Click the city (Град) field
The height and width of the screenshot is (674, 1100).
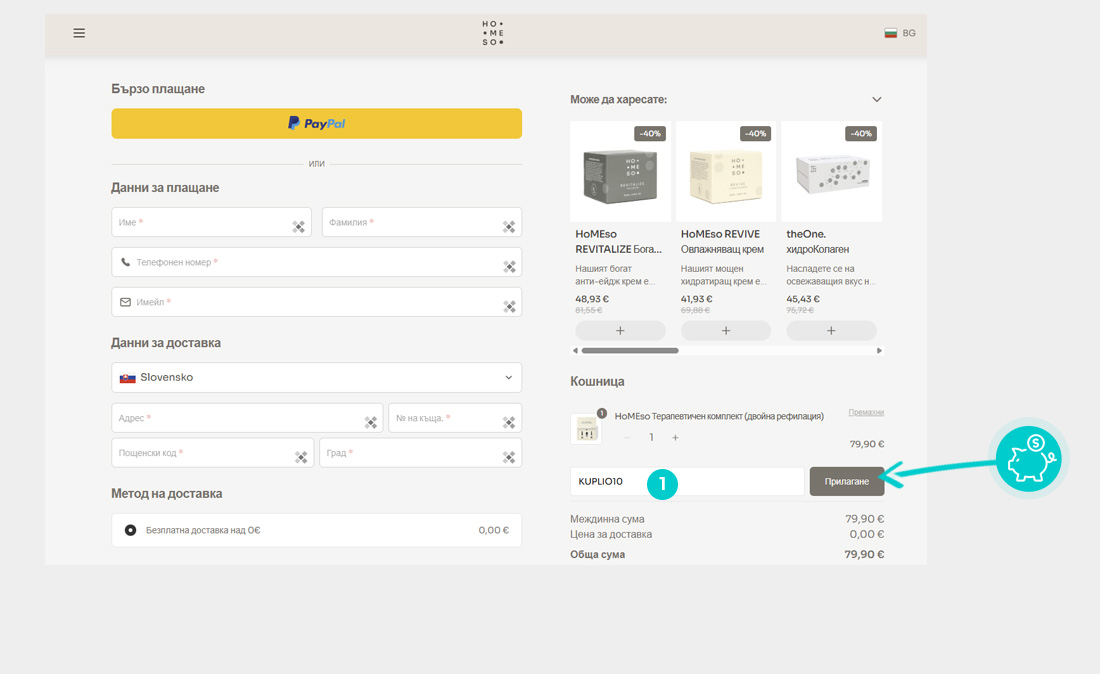[x=421, y=453]
